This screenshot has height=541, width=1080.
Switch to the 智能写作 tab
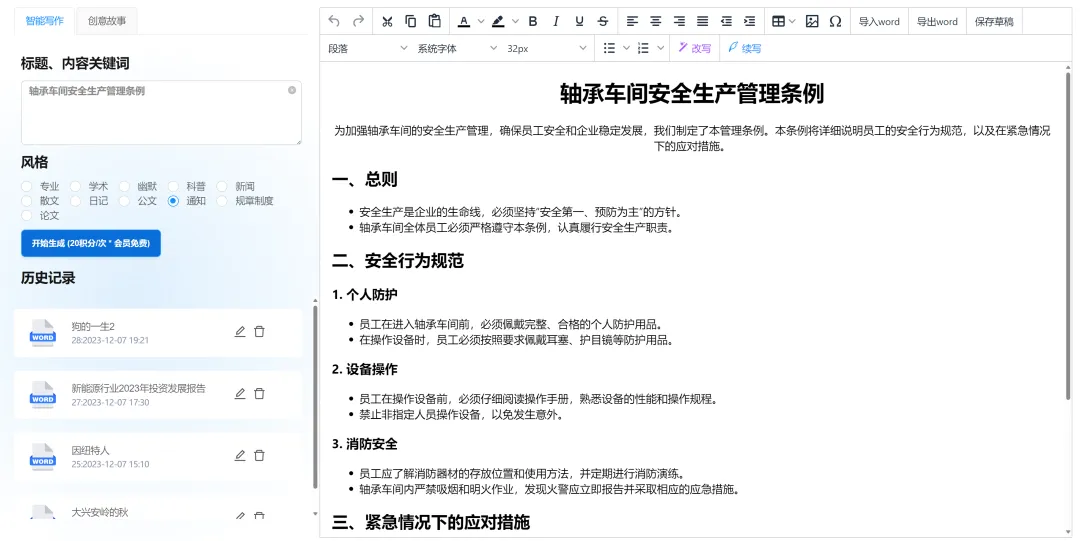pyautogui.click(x=45, y=21)
